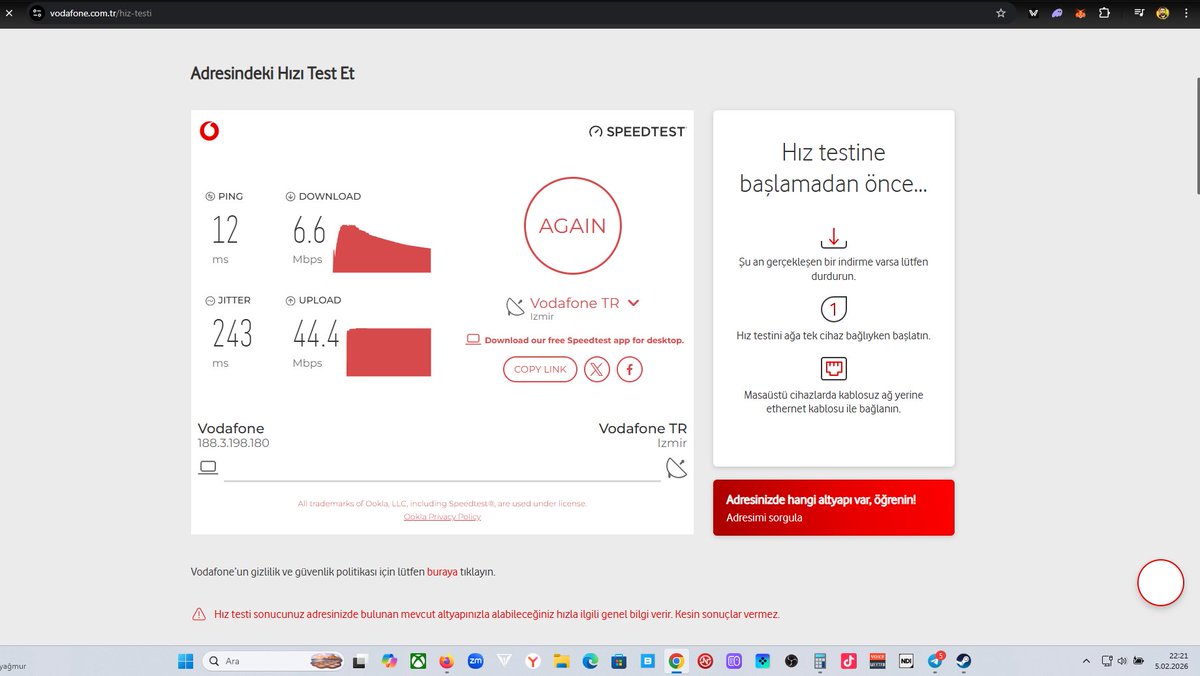
Task: Bookmark this page with the star icon
Action: (1001, 14)
